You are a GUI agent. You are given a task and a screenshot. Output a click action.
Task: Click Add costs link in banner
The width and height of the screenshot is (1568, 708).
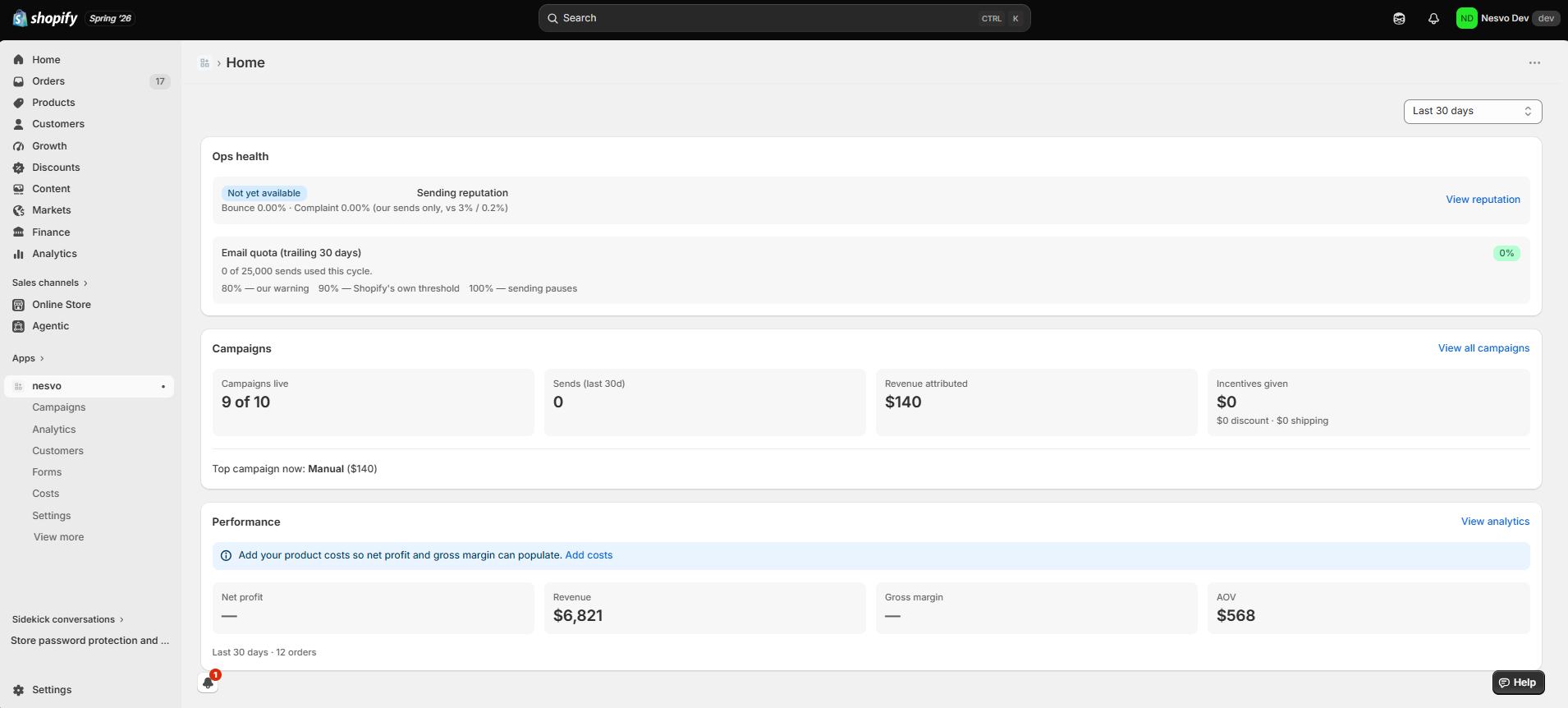coord(589,555)
